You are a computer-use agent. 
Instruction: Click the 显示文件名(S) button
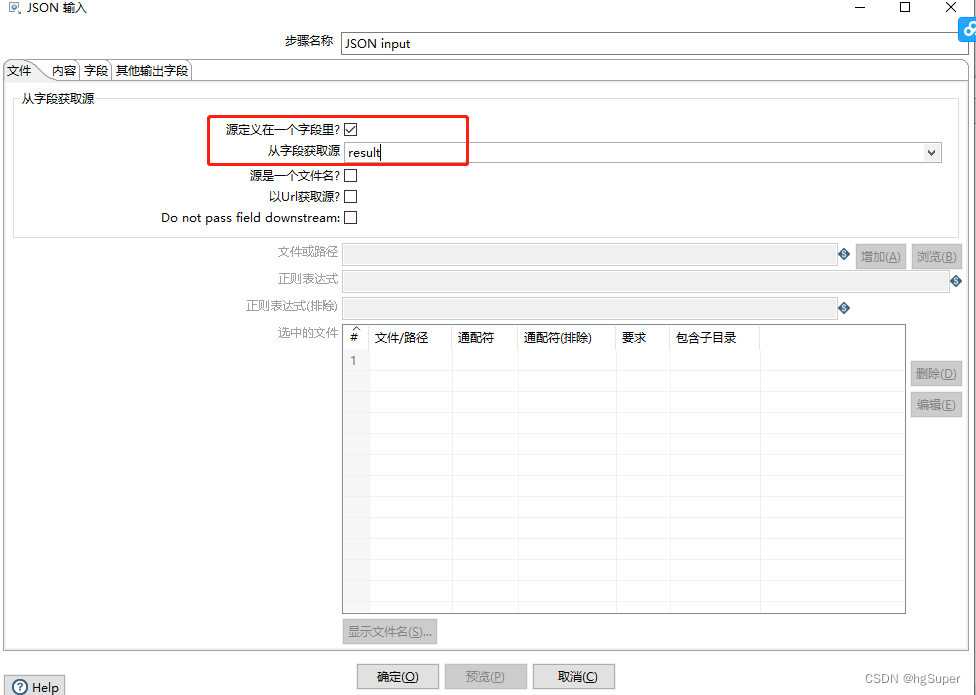[x=389, y=631]
